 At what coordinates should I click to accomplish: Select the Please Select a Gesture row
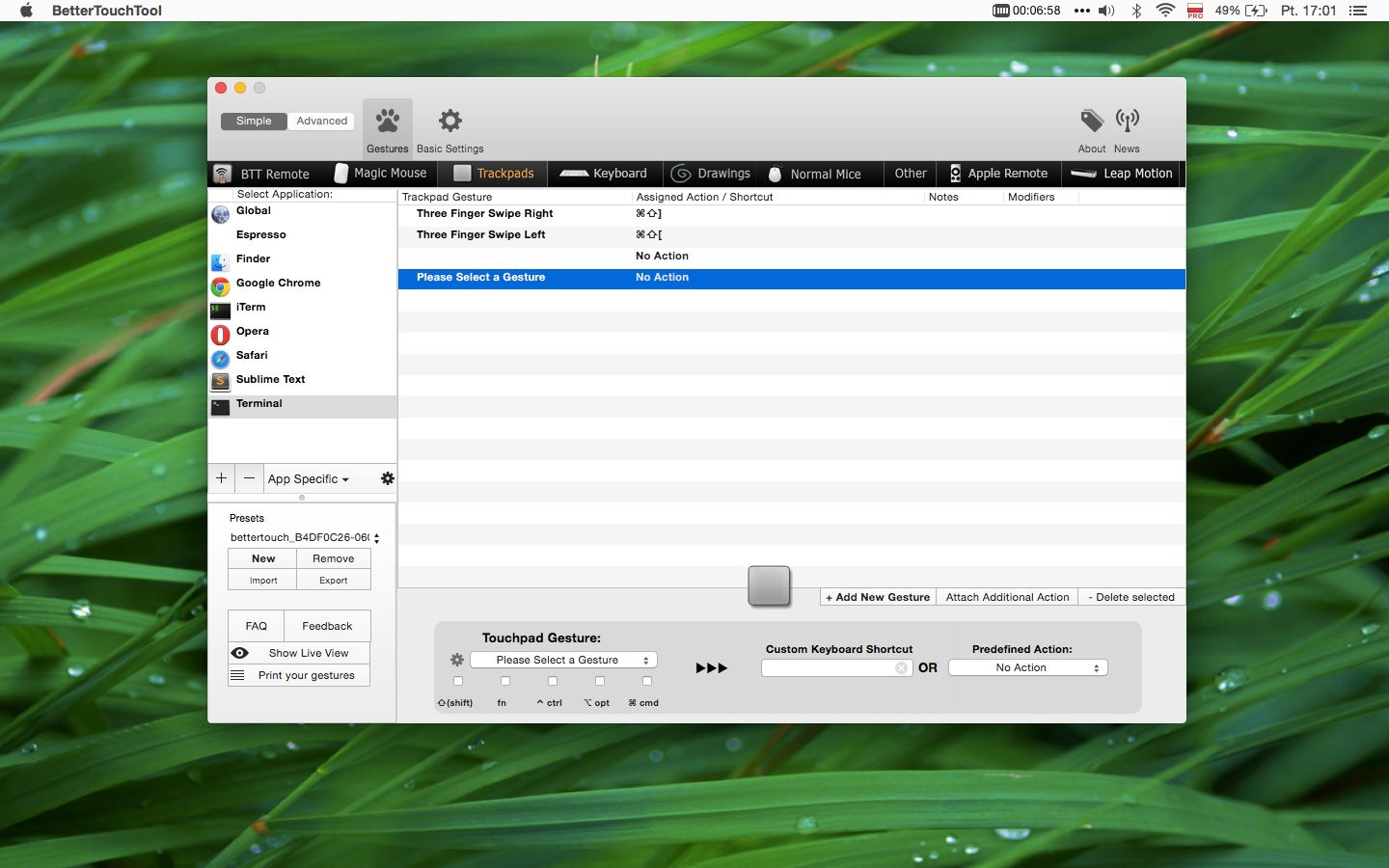(x=791, y=278)
